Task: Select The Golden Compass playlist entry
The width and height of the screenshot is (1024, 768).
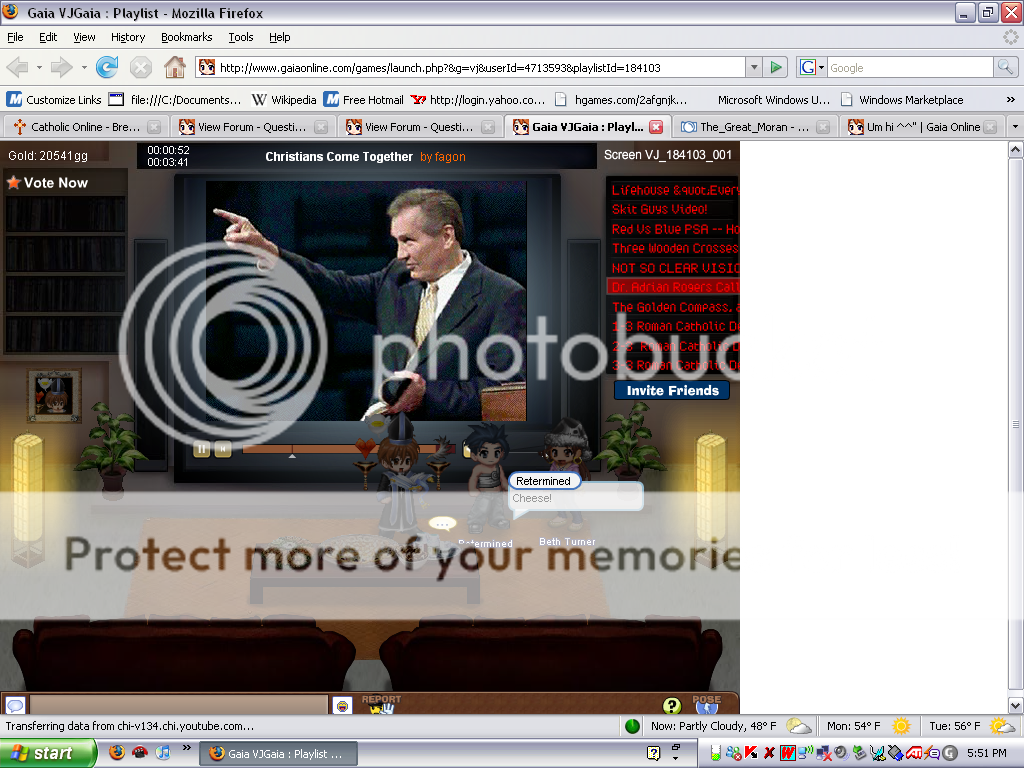Action: point(675,307)
